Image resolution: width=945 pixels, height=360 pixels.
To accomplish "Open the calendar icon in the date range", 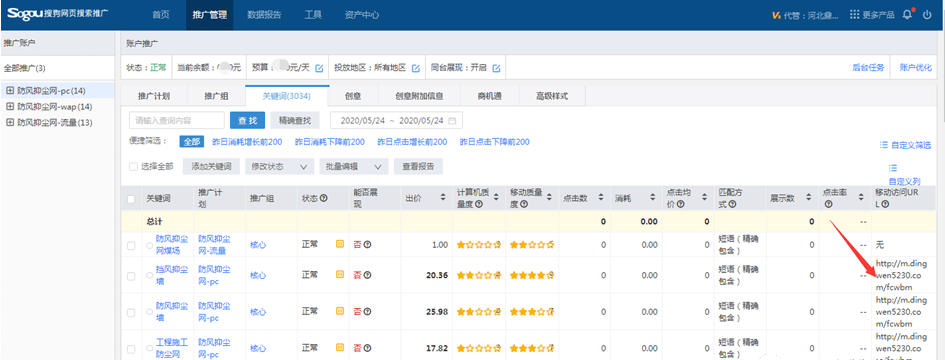I will pos(452,121).
